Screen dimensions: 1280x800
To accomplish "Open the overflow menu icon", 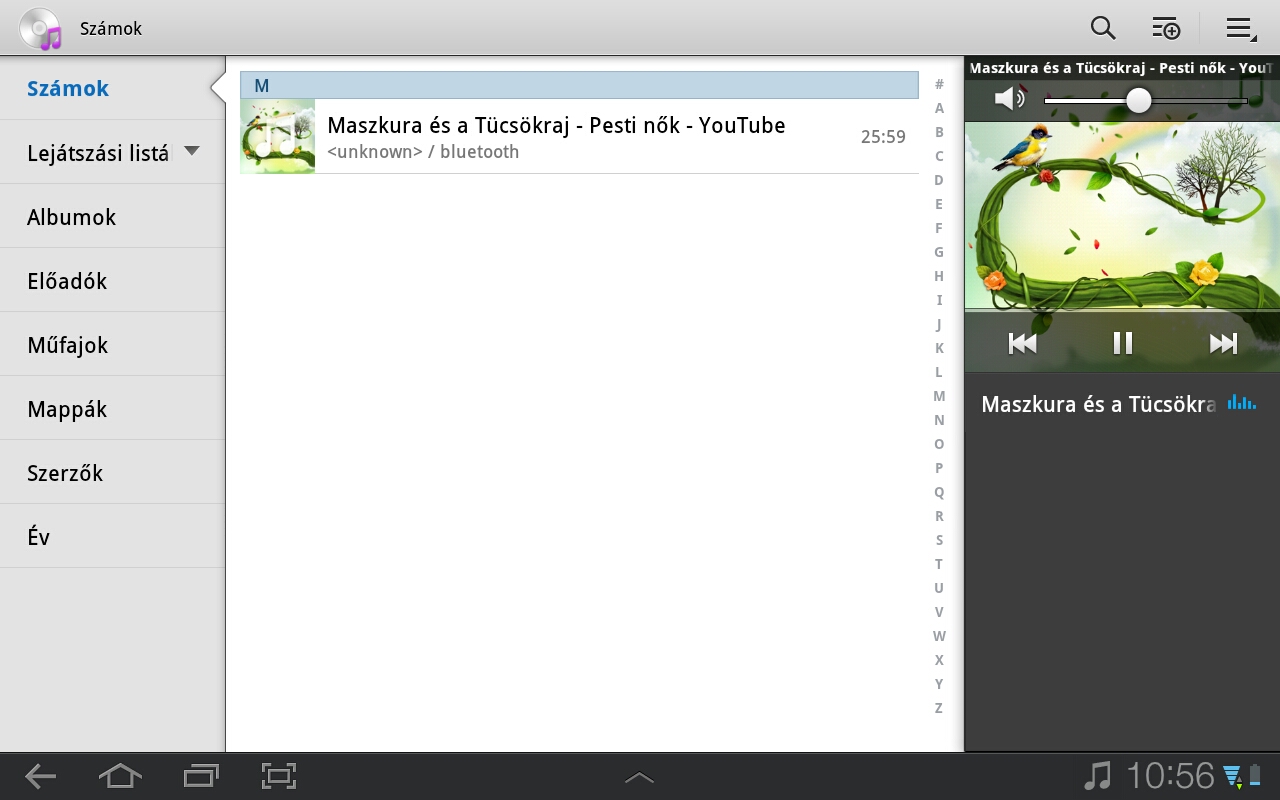I will click(x=1241, y=29).
